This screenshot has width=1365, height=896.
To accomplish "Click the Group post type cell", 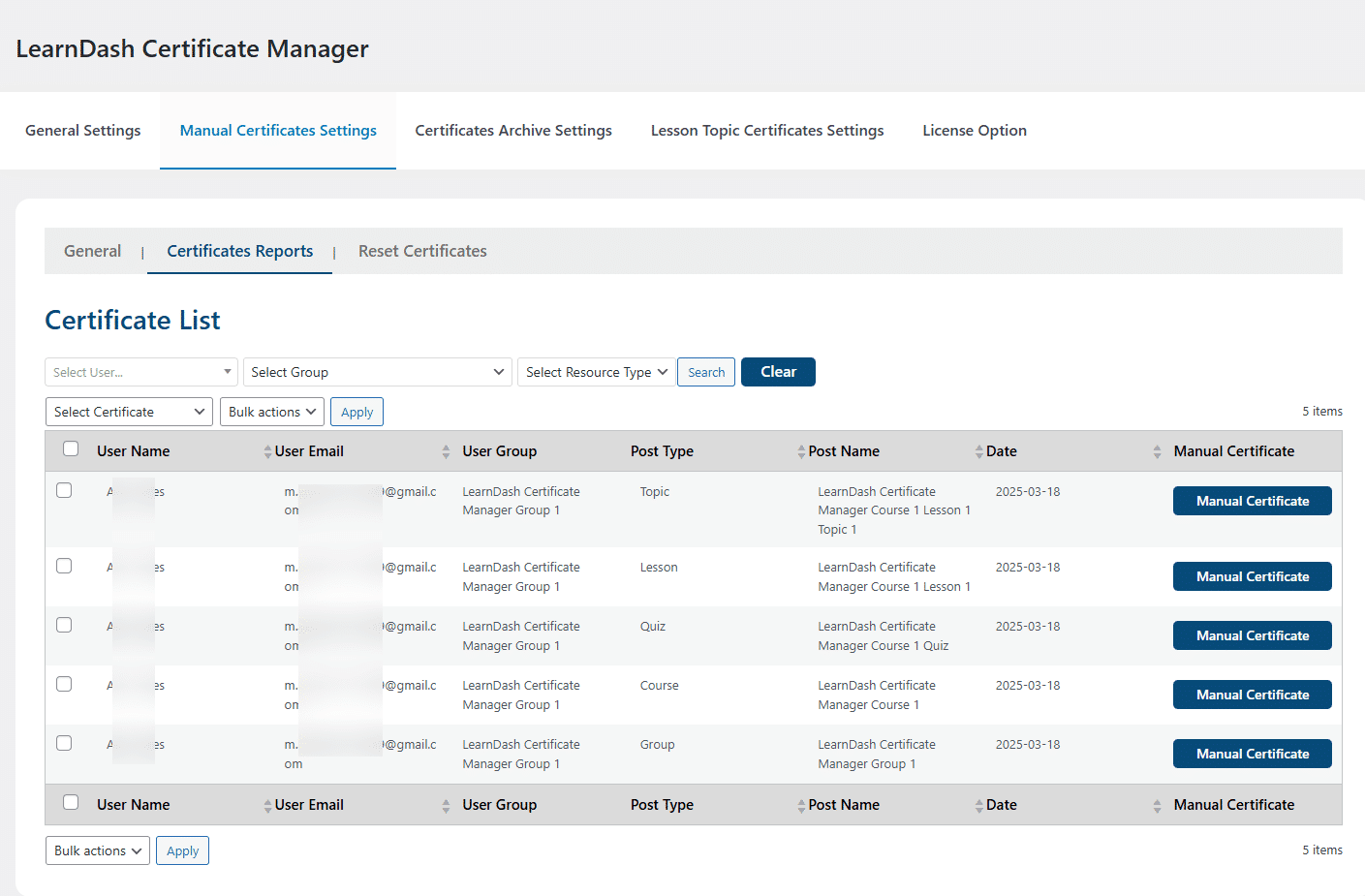I will 658,745.
